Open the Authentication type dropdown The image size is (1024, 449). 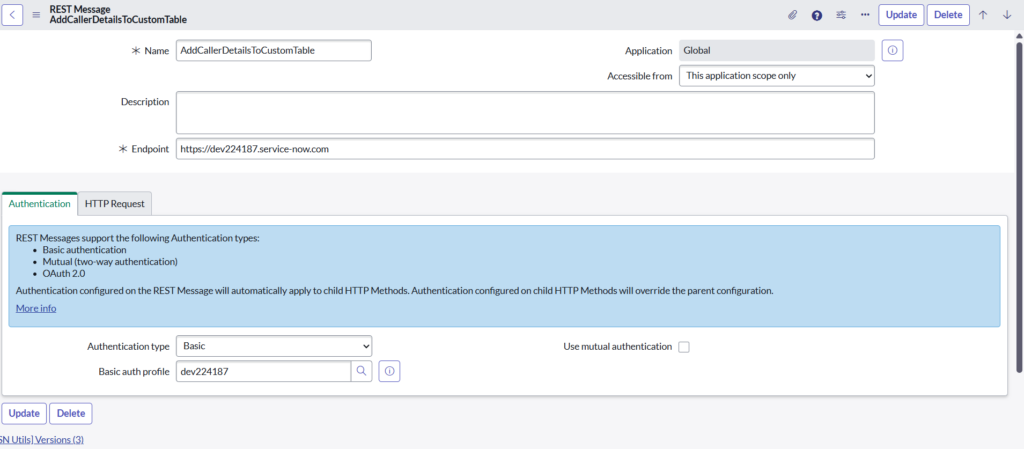tap(274, 346)
